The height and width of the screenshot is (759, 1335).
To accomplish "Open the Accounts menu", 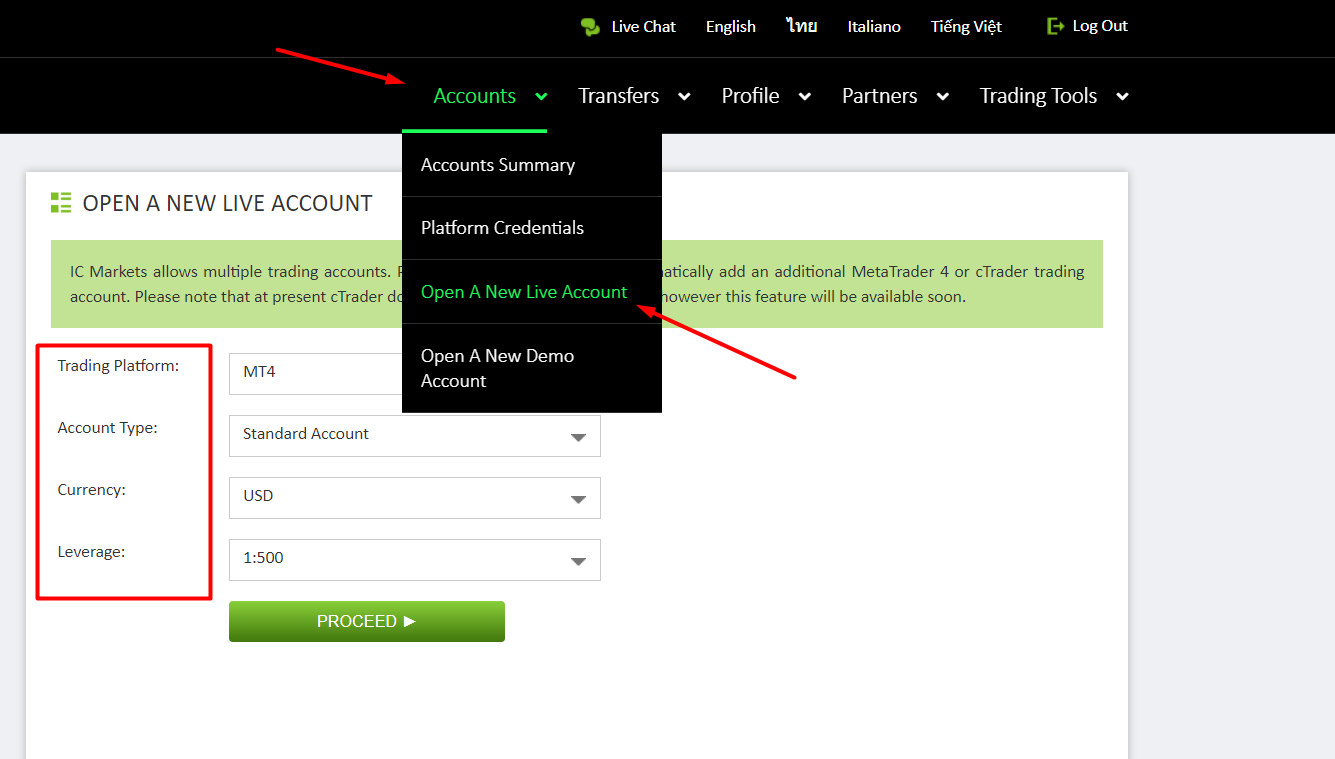I will (474, 96).
